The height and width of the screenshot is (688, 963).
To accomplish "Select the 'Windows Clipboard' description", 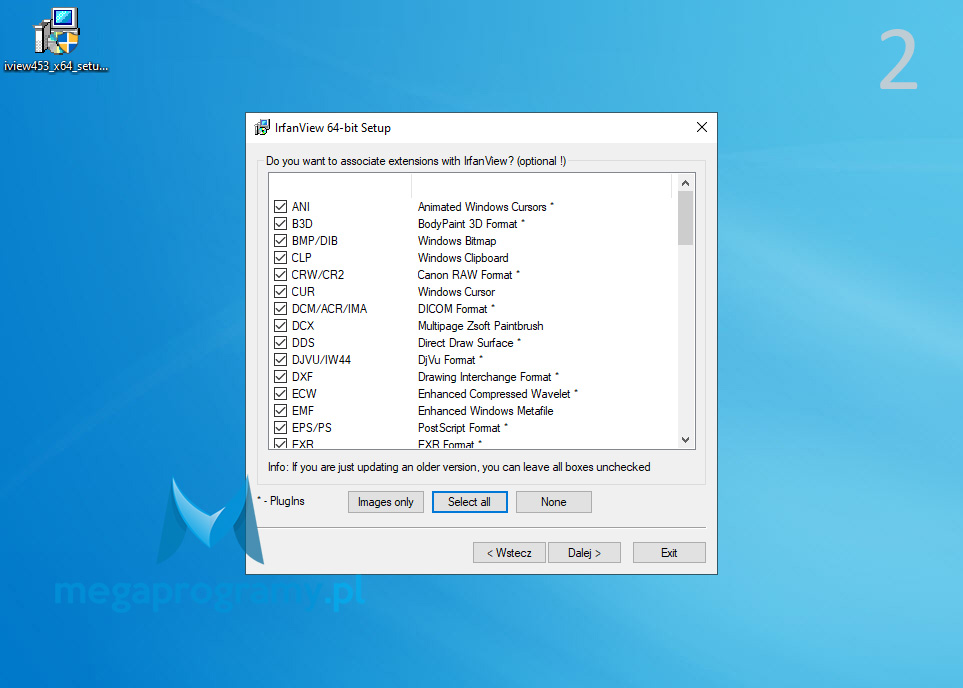I will coord(463,258).
